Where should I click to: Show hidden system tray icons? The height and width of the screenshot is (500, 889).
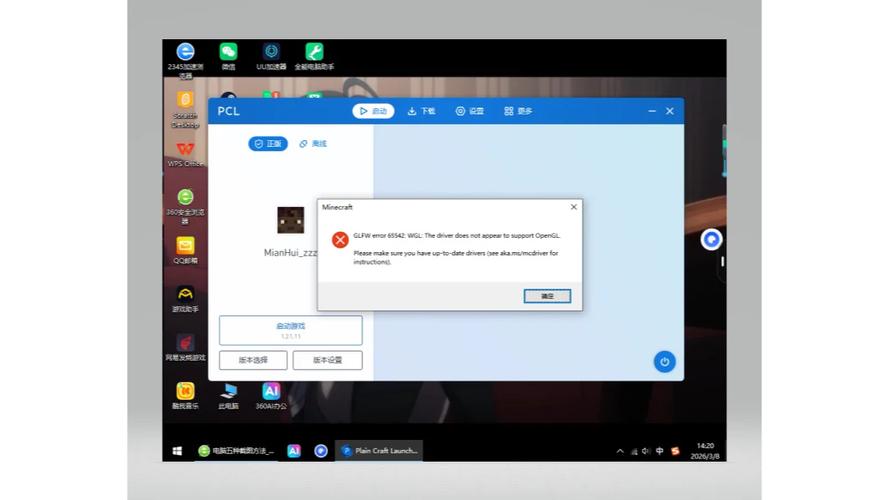pyautogui.click(x=620, y=451)
